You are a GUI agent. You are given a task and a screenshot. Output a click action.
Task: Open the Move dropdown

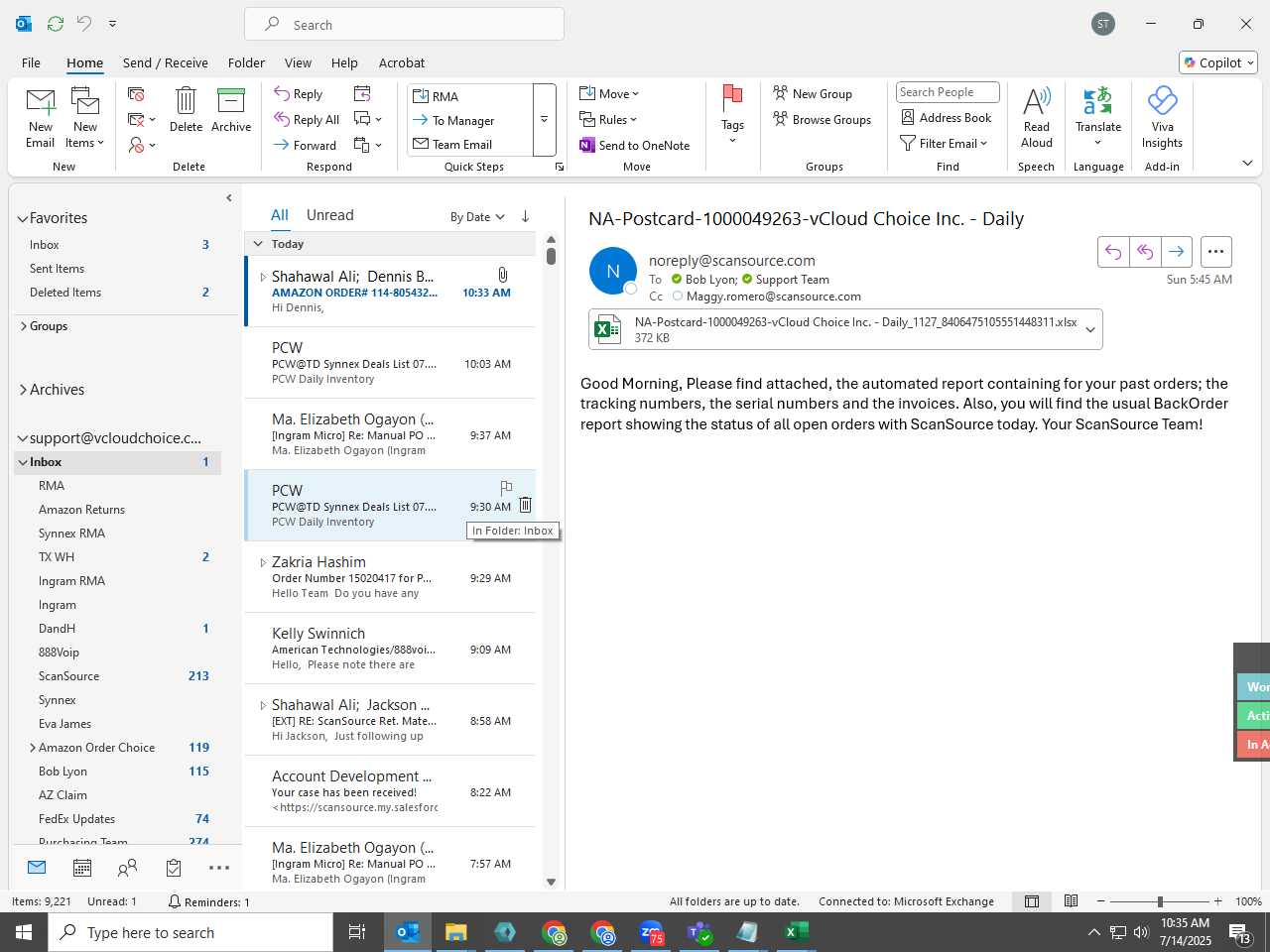click(x=609, y=93)
